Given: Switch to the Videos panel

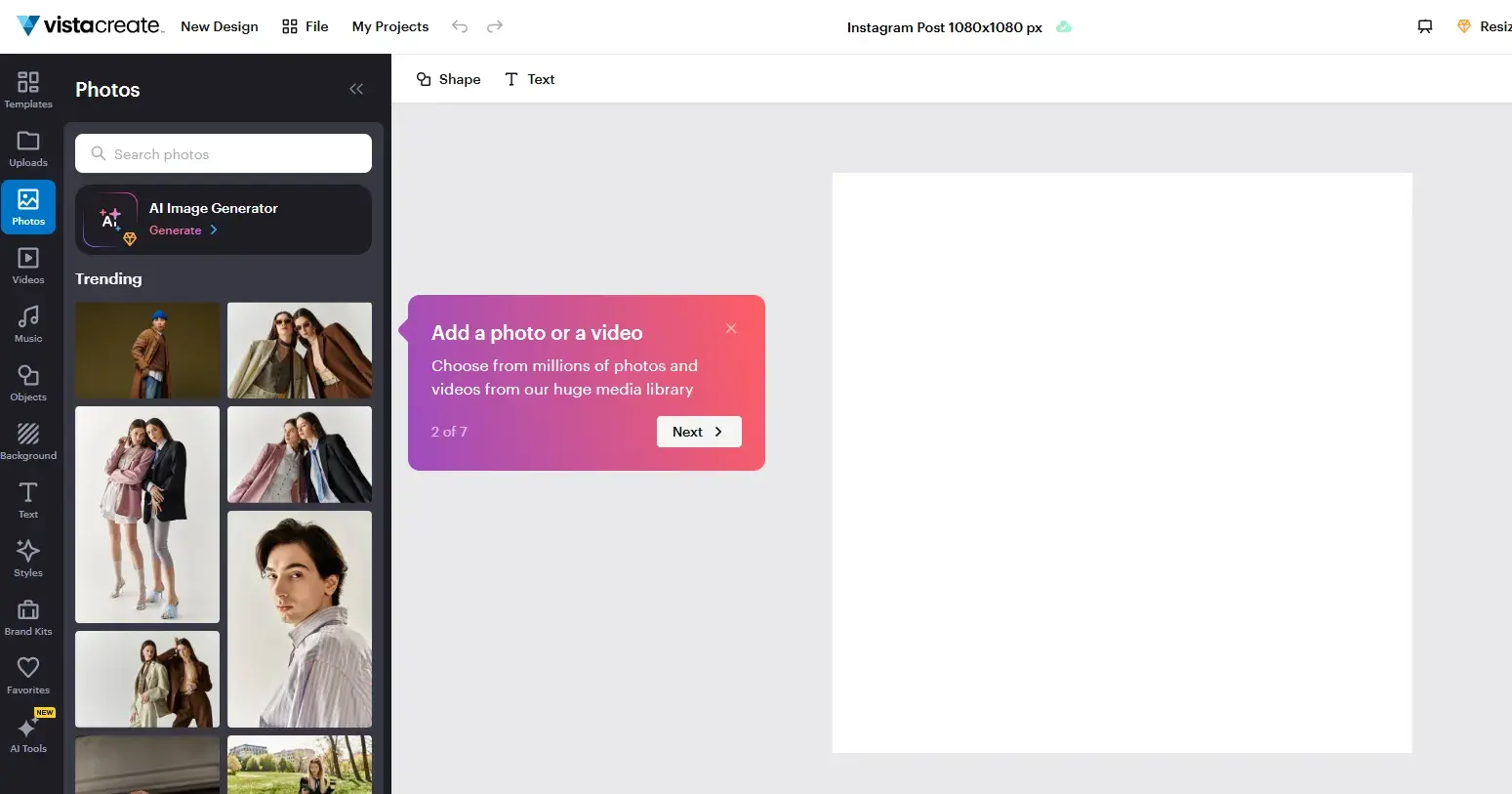Looking at the screenshot, I should (x=27, y=265).
